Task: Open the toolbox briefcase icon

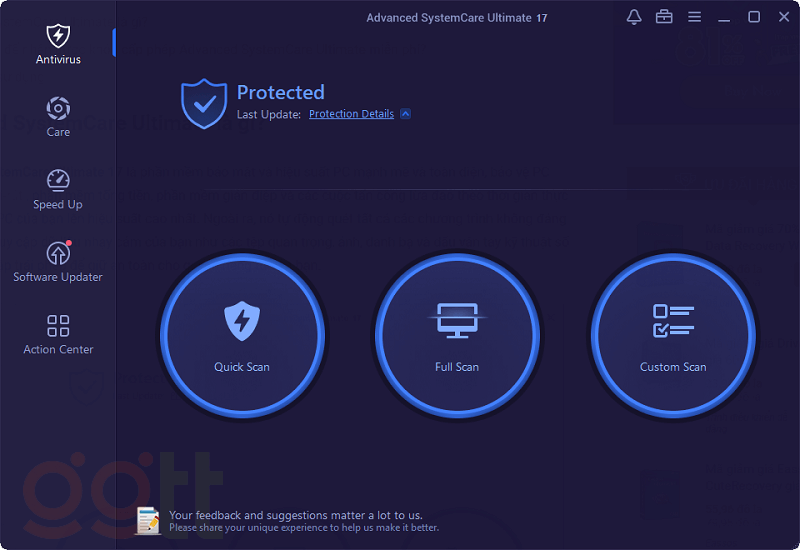Action: pyautogui.click(x=664, y=17)
